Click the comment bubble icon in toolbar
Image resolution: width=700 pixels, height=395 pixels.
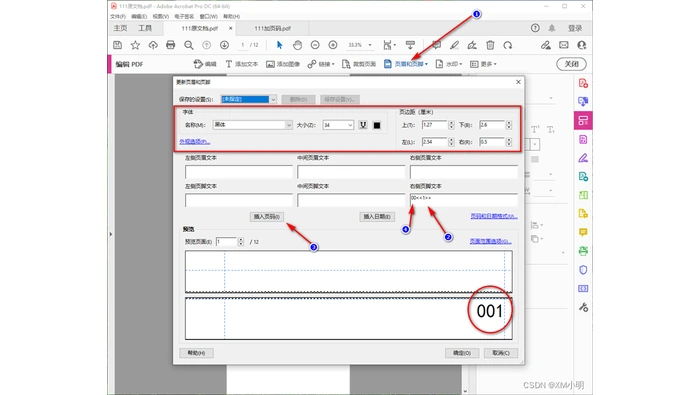(436, 45)
